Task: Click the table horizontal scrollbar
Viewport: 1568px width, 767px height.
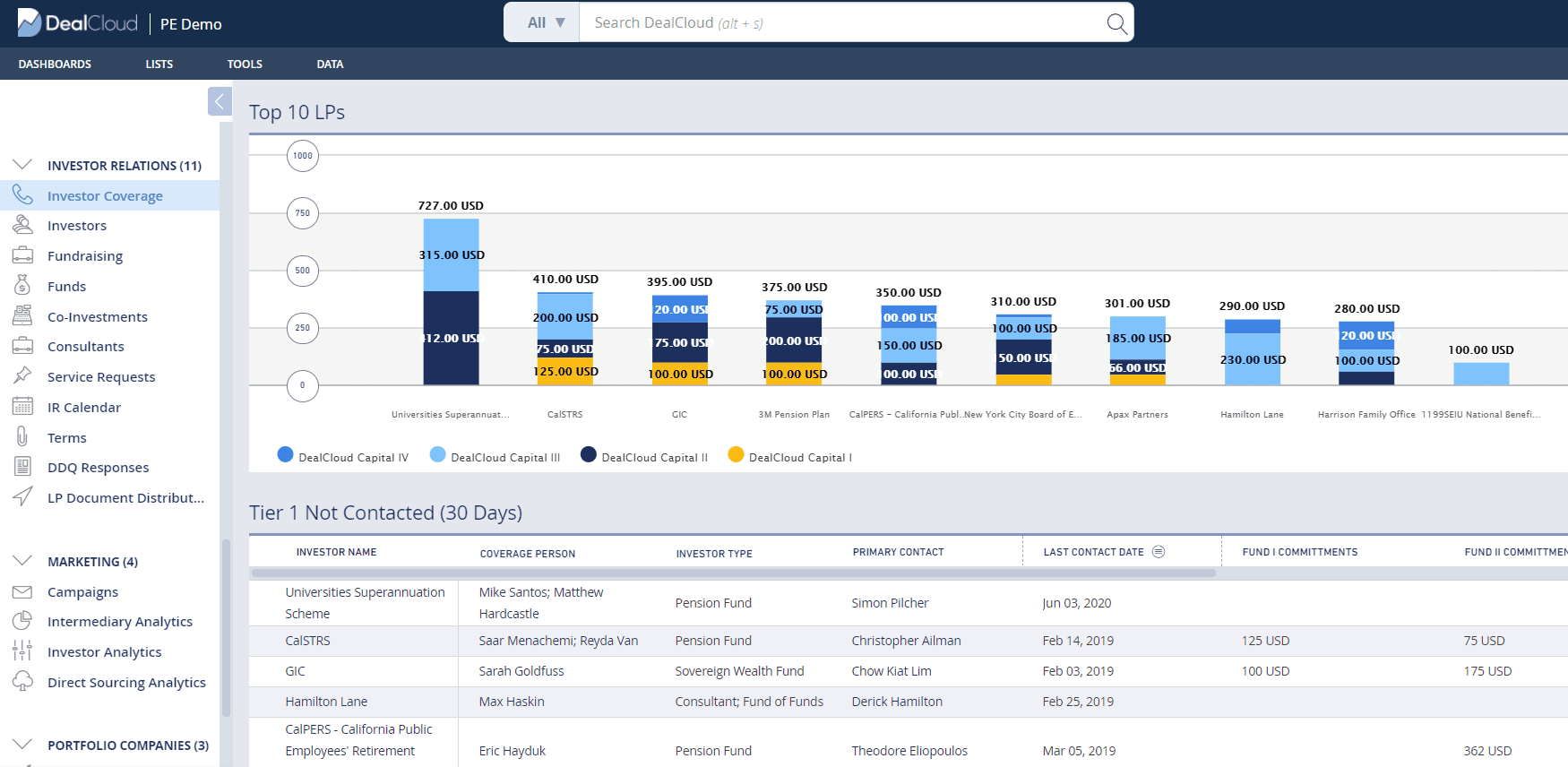Action: pos(733,573)
